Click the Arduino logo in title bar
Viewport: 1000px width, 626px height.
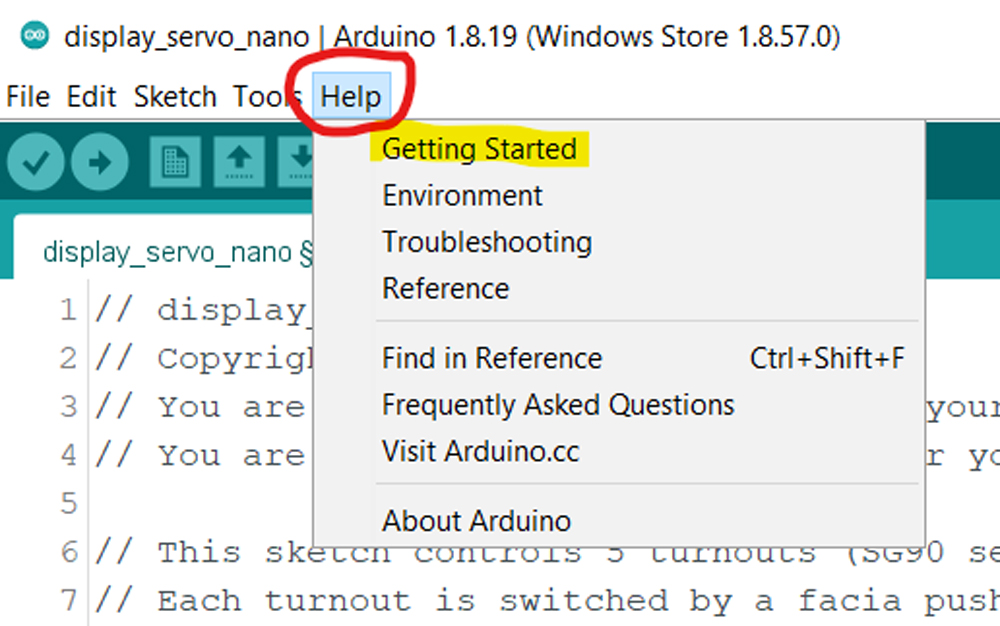pyautogui.click(x=34, y=35)
